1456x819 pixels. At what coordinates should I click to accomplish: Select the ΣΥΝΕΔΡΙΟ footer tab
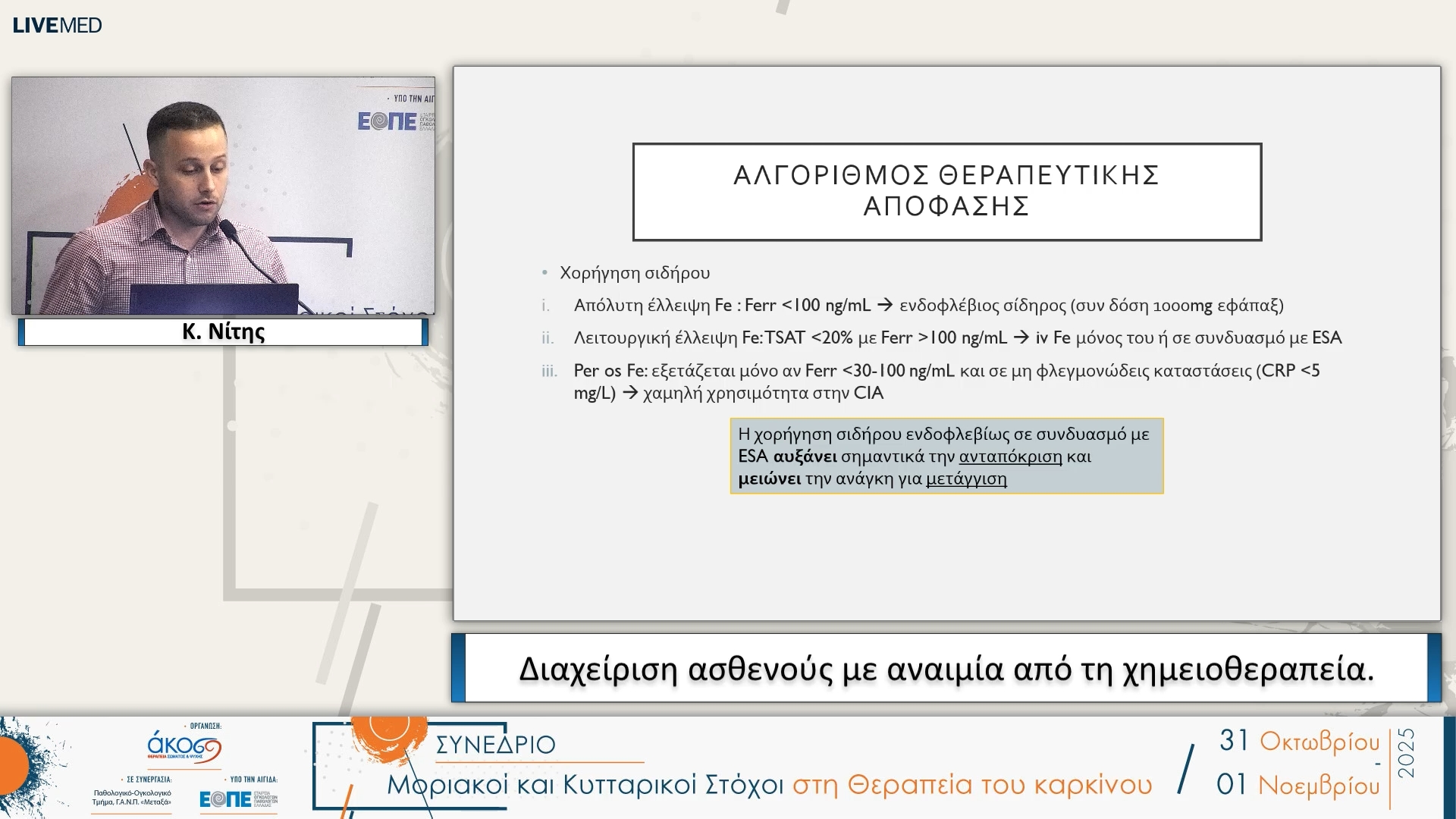click(497, 744)
